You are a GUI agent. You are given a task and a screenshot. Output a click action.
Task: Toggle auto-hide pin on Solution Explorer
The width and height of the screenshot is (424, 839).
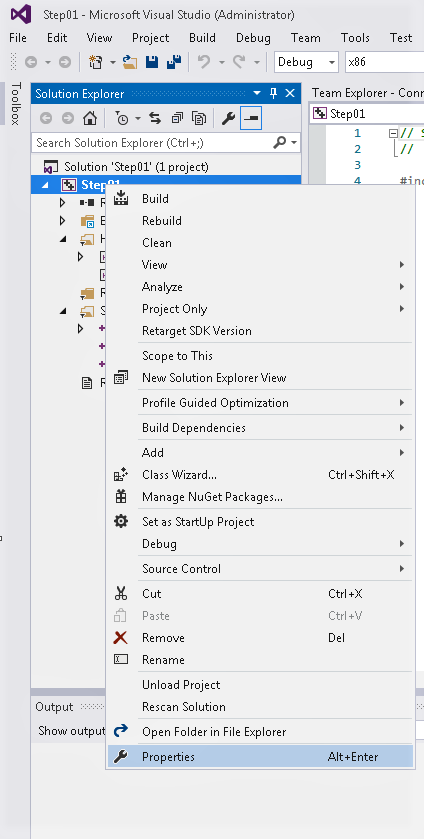tap(274, 93)
